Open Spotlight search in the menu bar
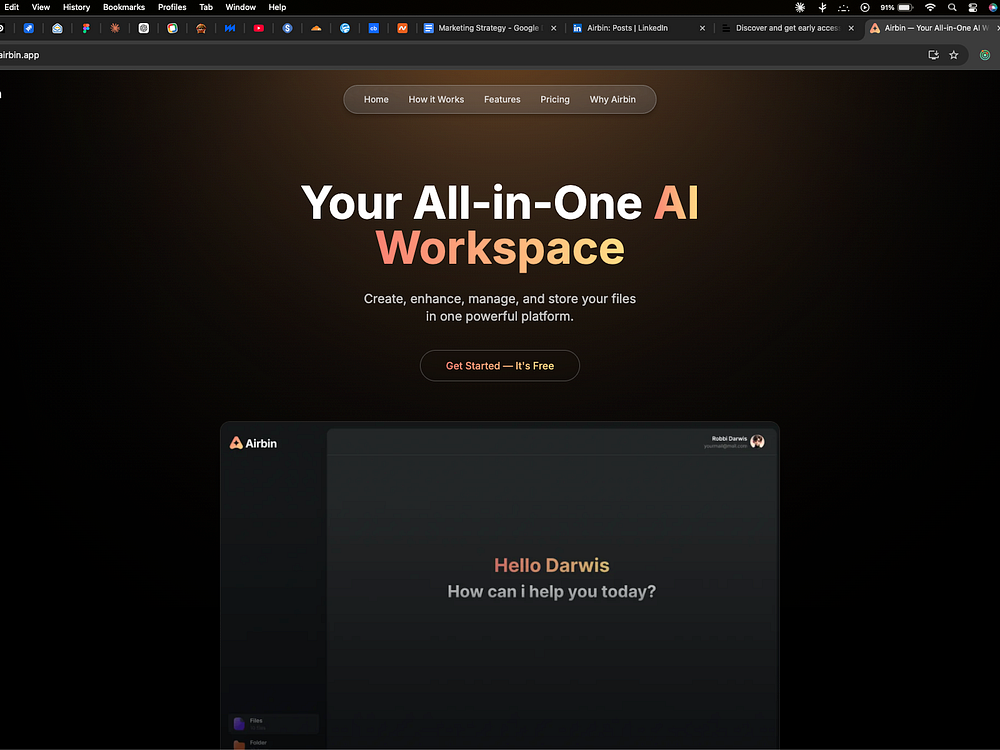The image size is (1000, 750). click(x=952, y=8)
